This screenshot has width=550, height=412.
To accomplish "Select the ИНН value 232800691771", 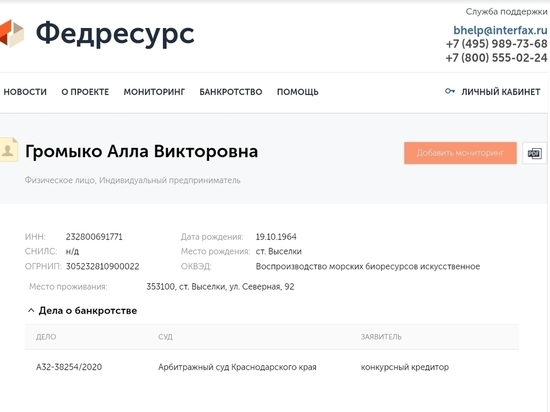I will pos(94,237).
